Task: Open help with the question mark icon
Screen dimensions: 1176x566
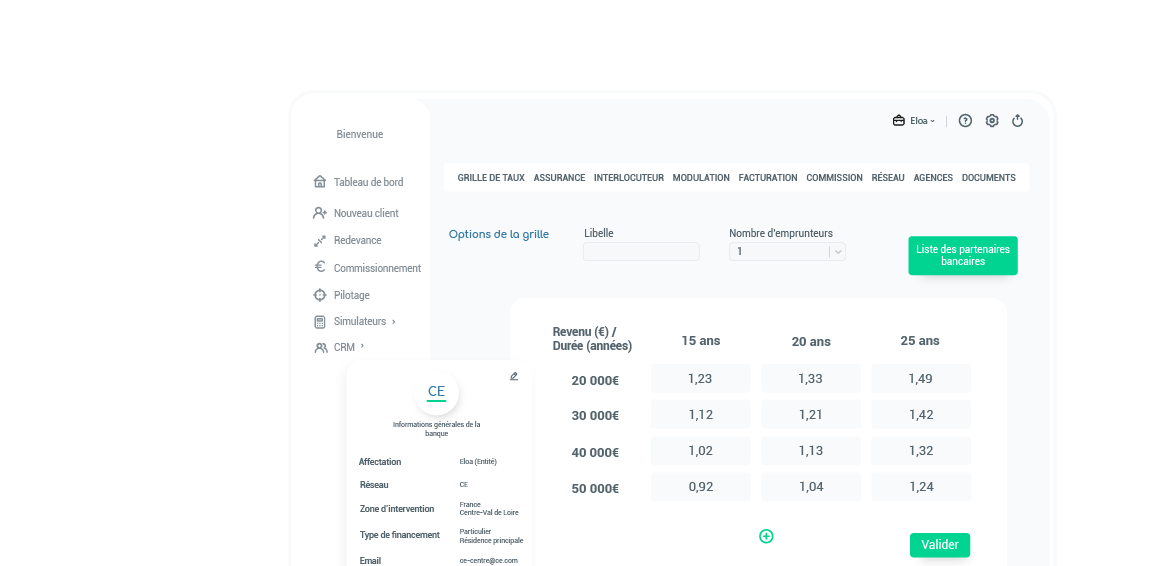Action: (965, 121)
